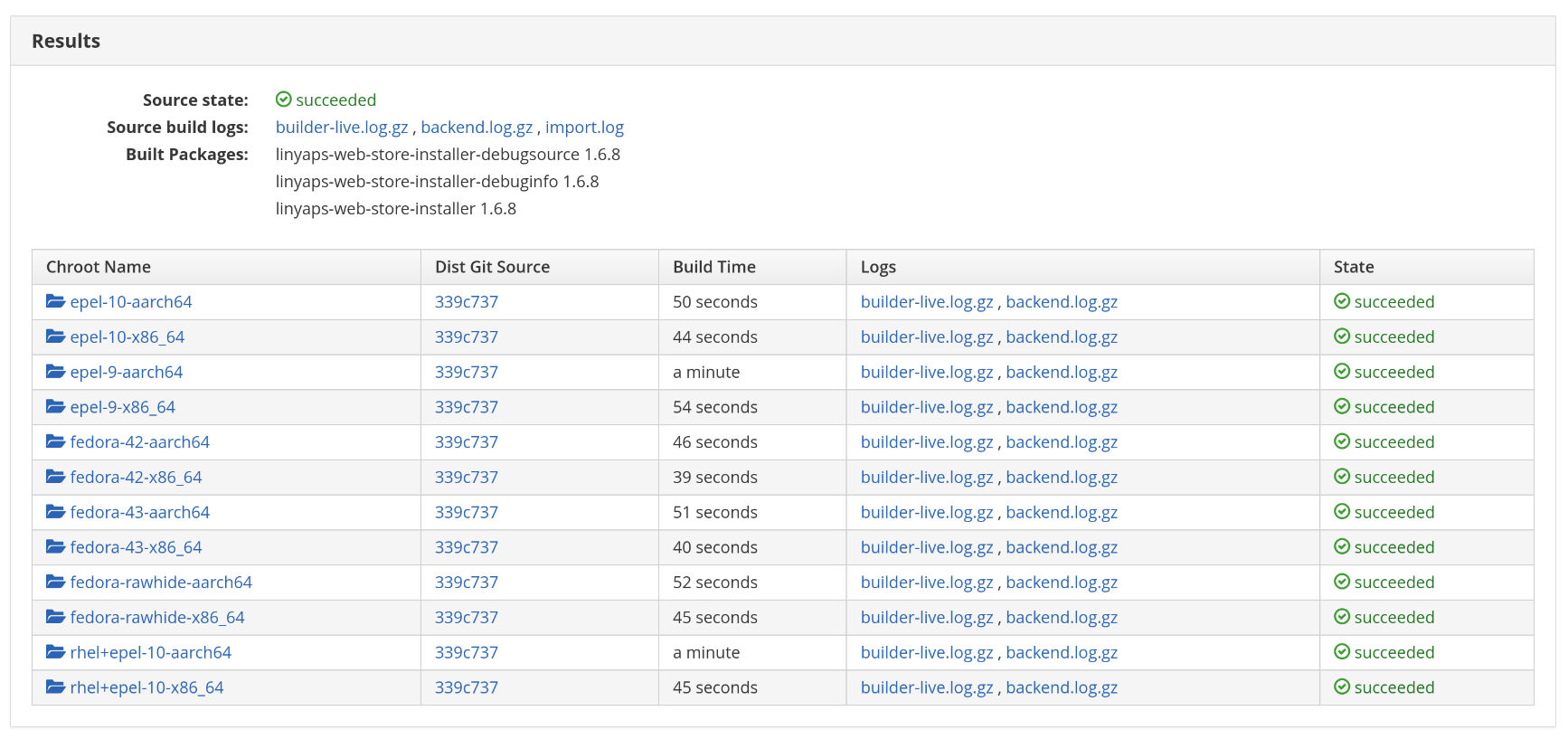Open the folder icon beside fedora-42-x86_64

pos(55,477)
